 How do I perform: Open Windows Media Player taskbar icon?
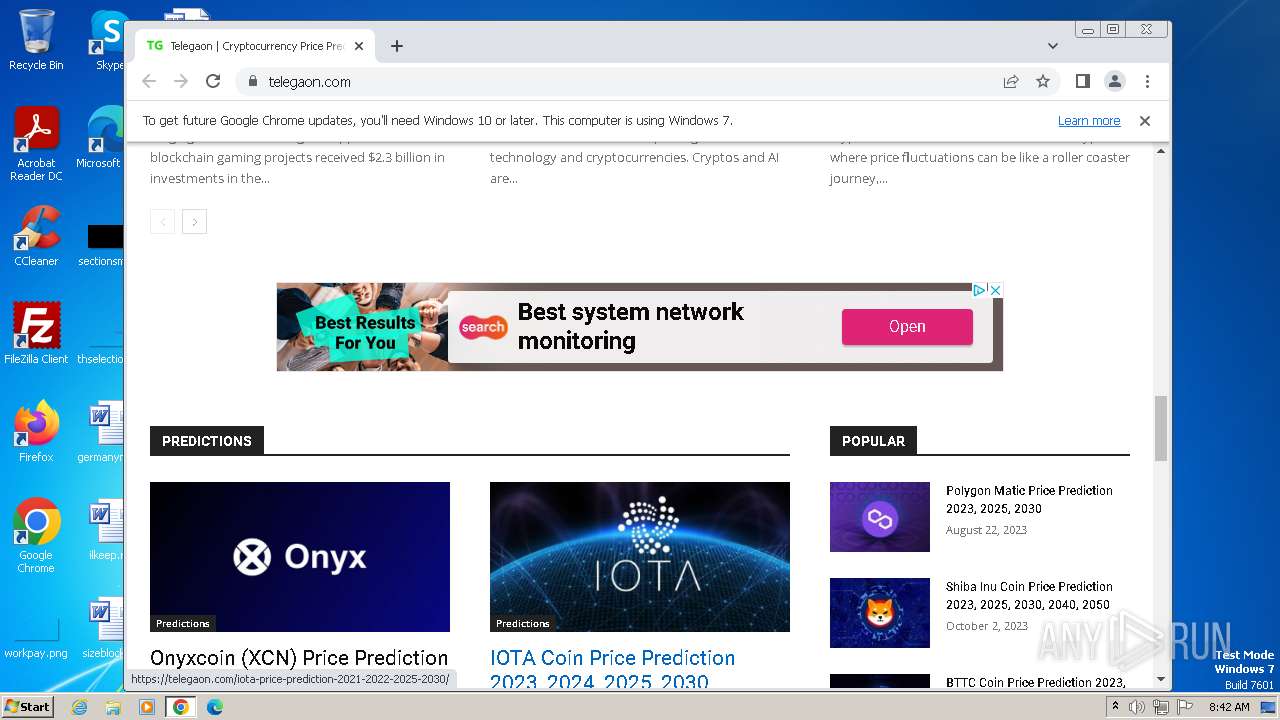[x=147, y=707]
